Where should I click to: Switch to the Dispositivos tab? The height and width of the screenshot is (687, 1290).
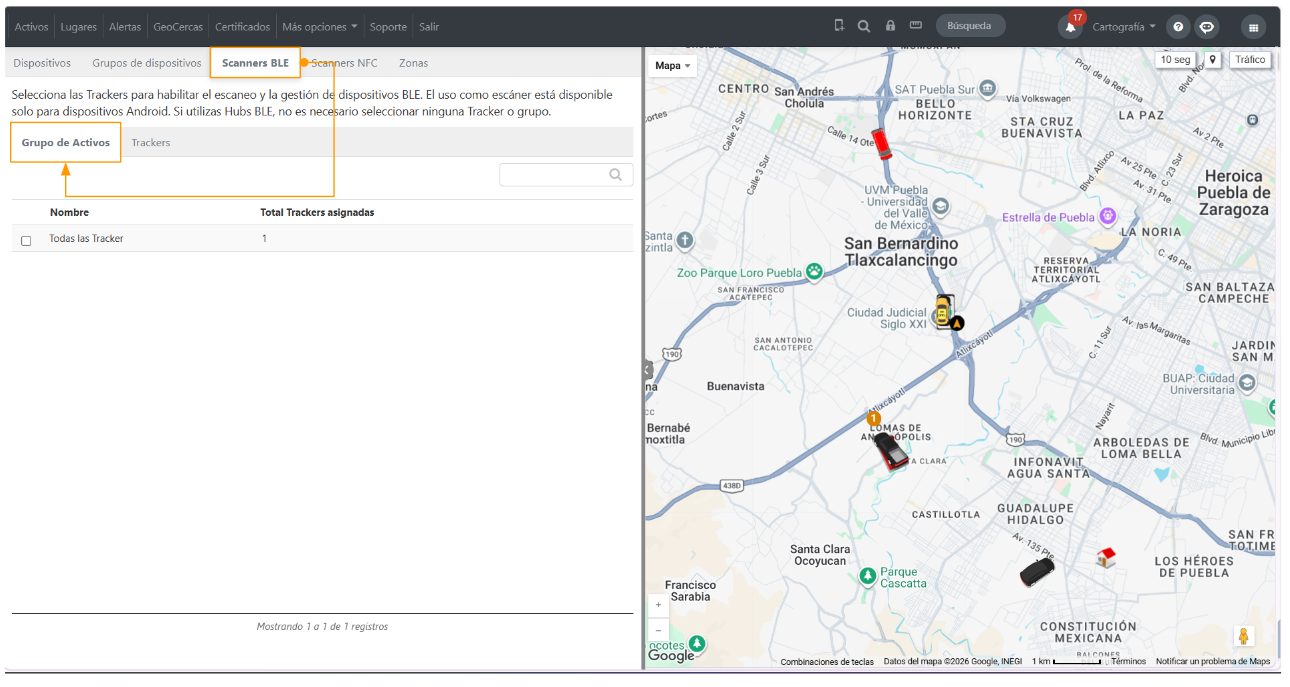click(42, 63)
